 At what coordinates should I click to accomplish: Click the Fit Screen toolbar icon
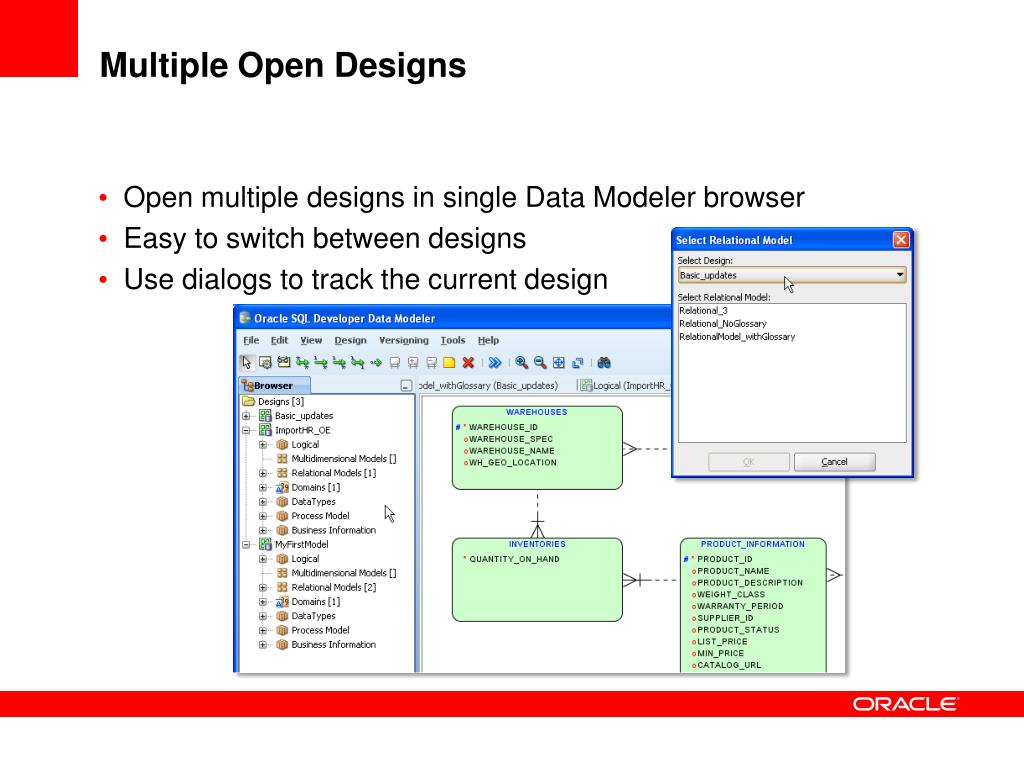tap(559, 362)
